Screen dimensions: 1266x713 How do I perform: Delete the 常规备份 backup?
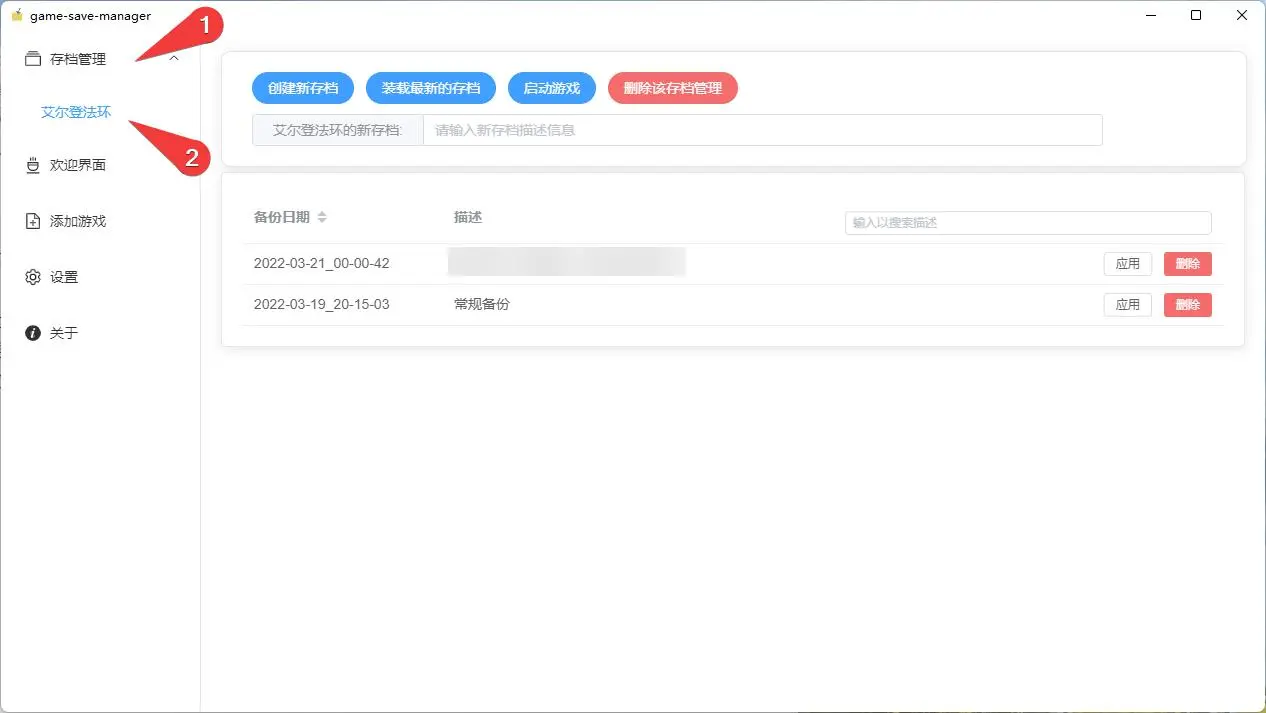[x=1188, y=305]
